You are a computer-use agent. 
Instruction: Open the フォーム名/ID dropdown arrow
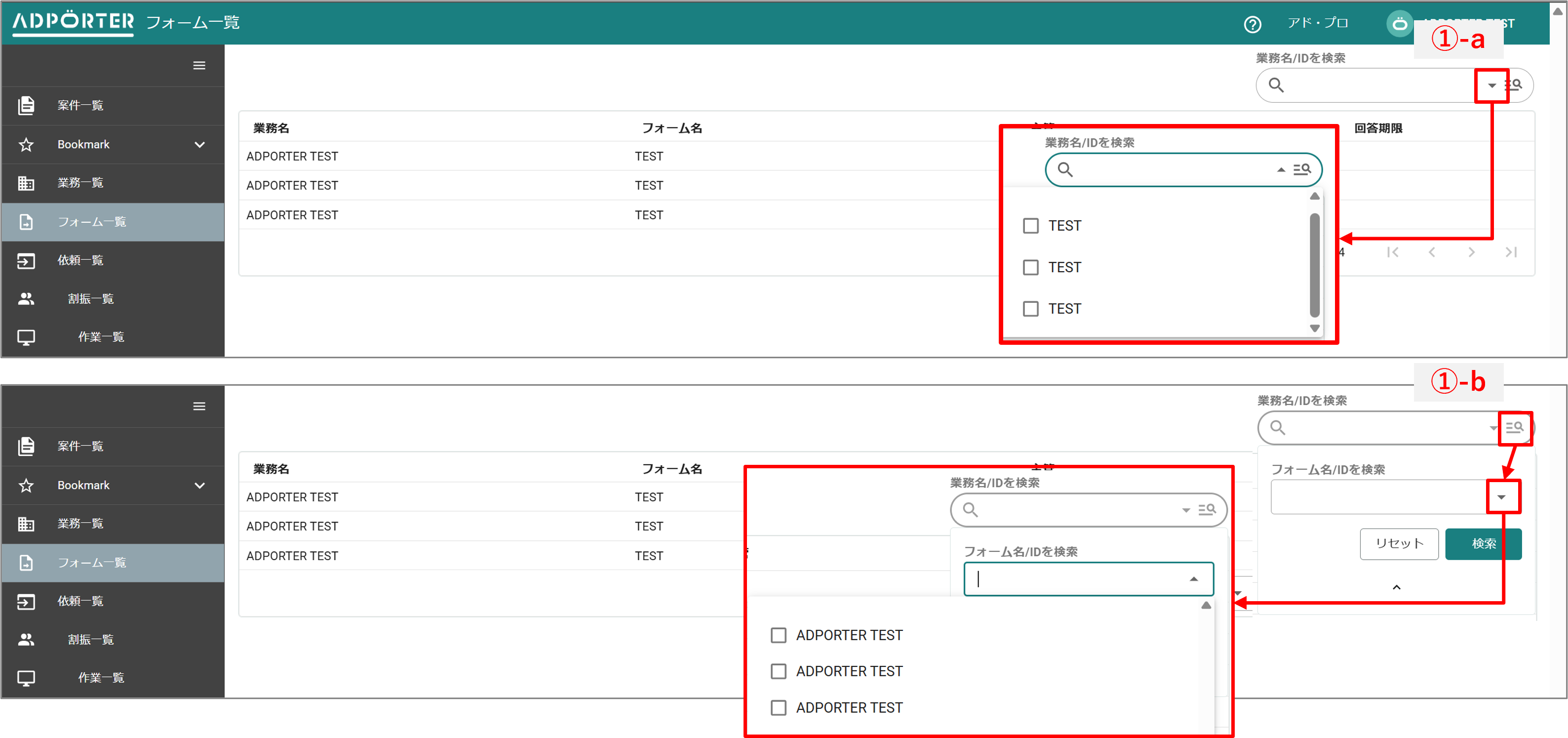(1501, 497)
